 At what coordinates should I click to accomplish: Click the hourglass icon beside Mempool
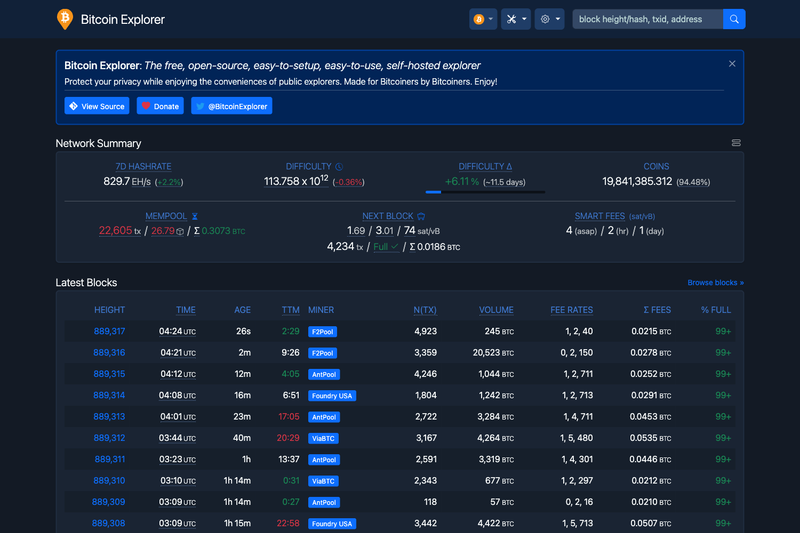[194, 216]
